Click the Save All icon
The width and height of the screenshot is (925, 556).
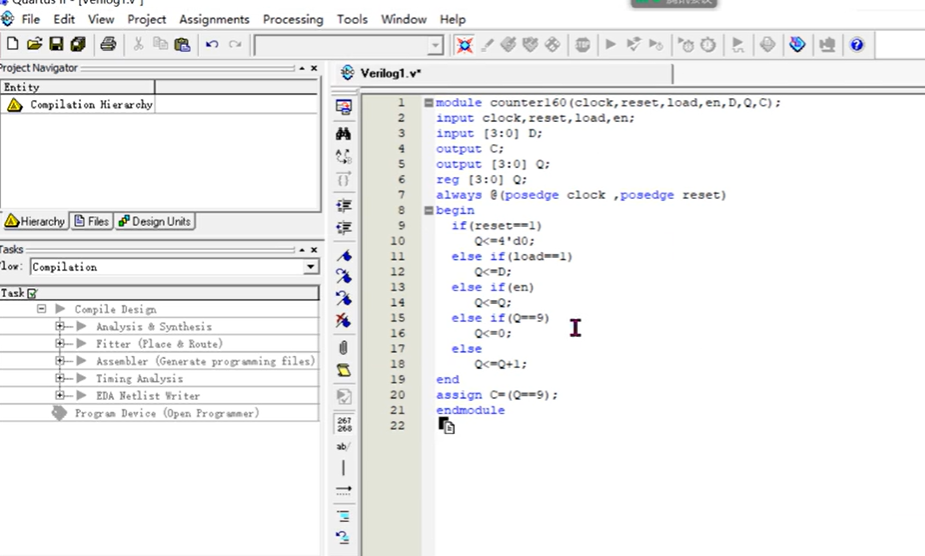(x=78, y=44)
